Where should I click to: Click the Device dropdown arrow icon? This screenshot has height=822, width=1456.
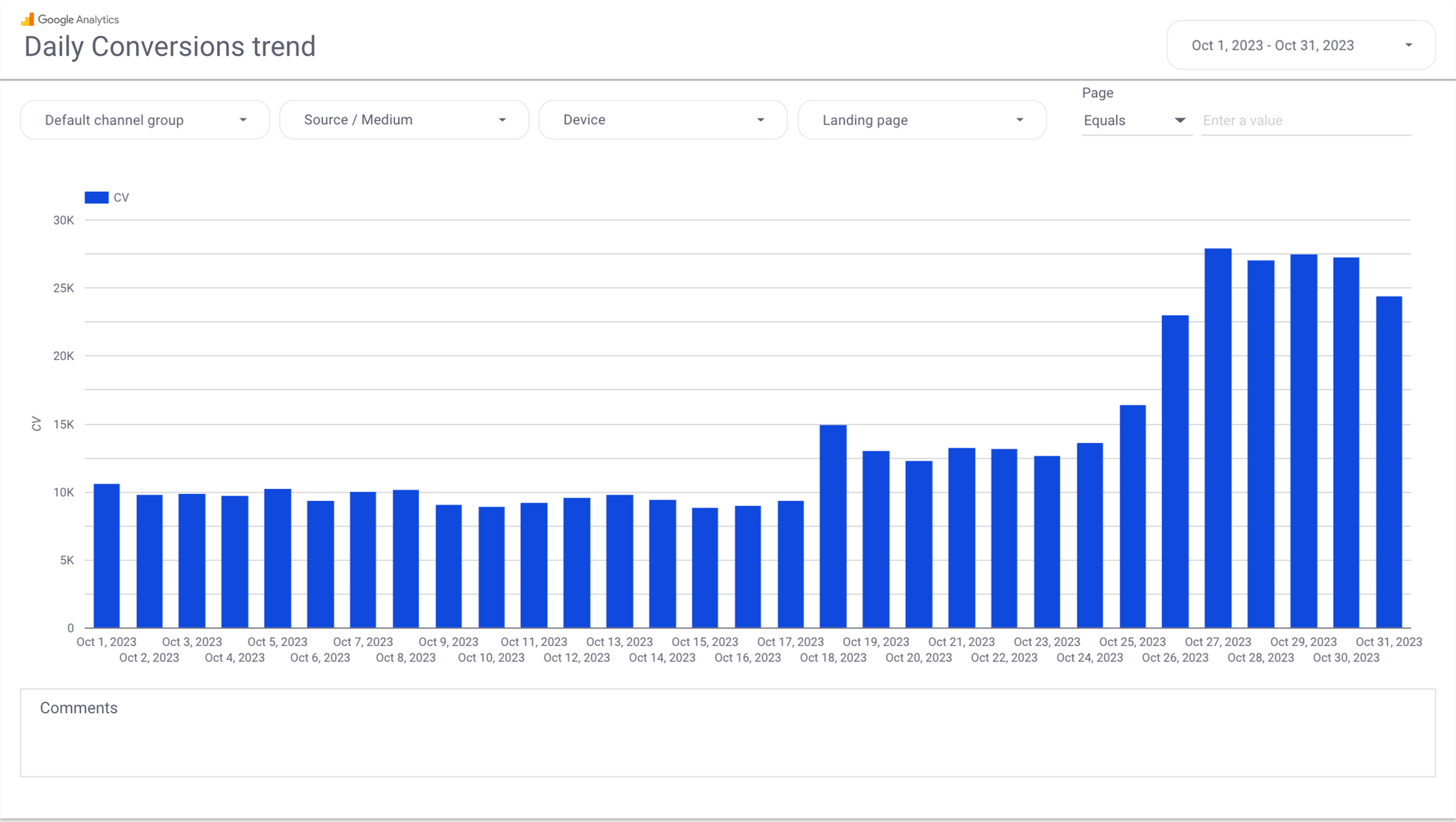(x=760, y=120)
